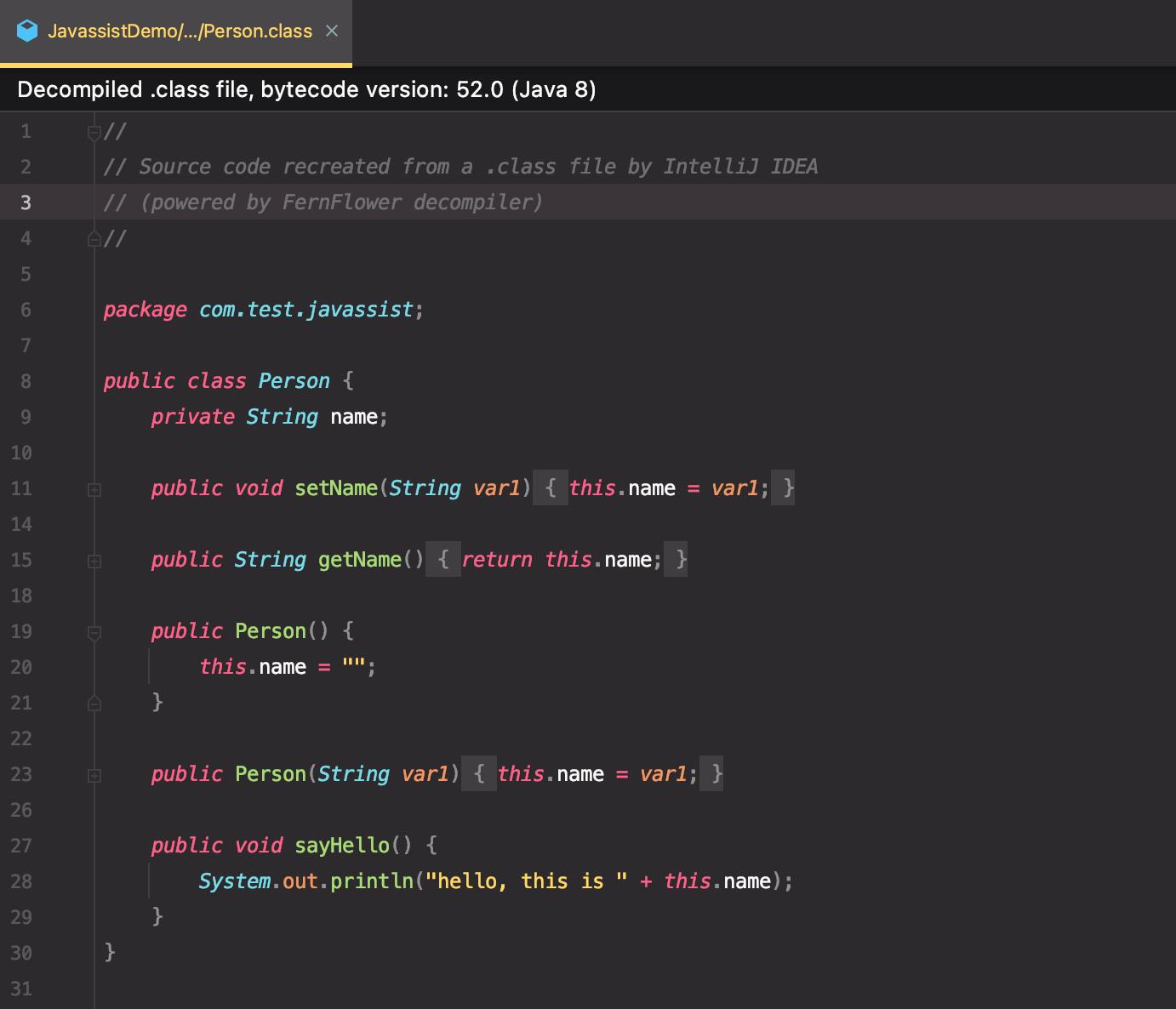Click closing folded brace of getName
Viewport: 1176px width, 1009px height.
pyautogui.click(x=676, y=560)
